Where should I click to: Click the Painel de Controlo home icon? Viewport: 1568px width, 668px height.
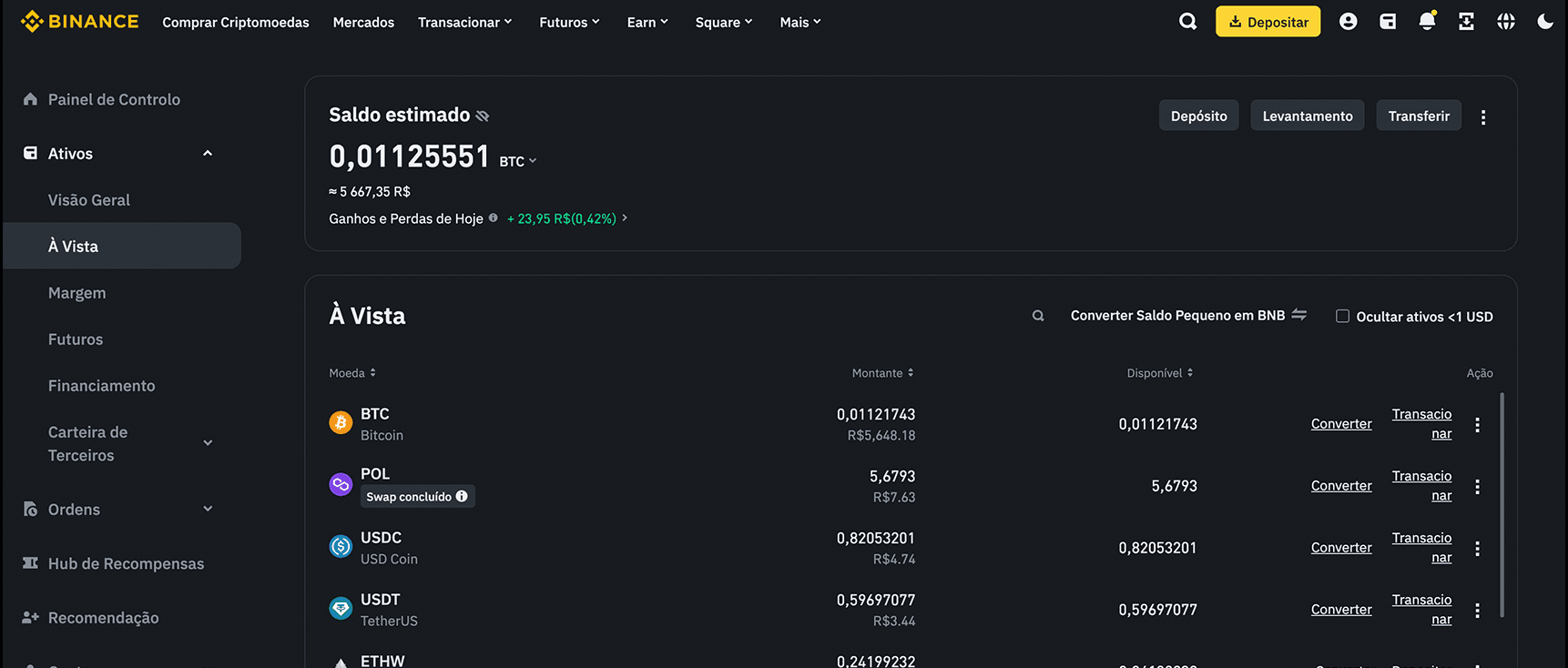30,98
